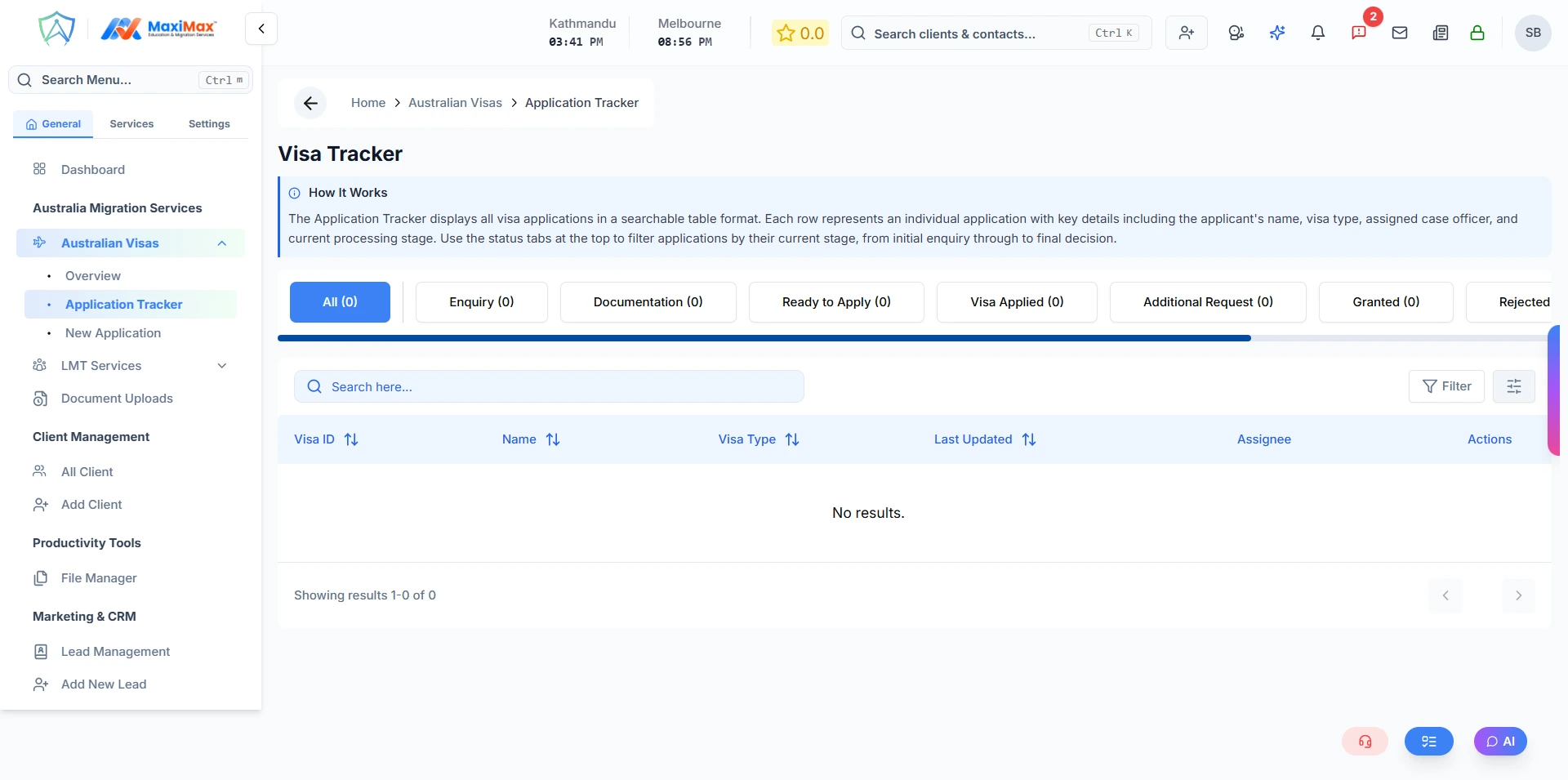Switch to the Services tab
The width and height of the screenshot is (1568, 780).
click(x=131, y=124)
